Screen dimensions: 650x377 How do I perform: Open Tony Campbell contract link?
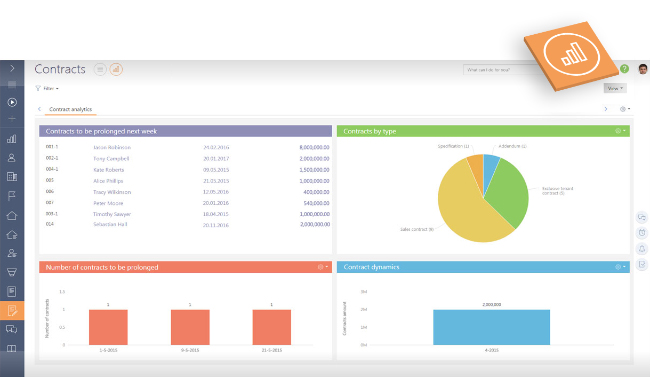pos(111,158)
